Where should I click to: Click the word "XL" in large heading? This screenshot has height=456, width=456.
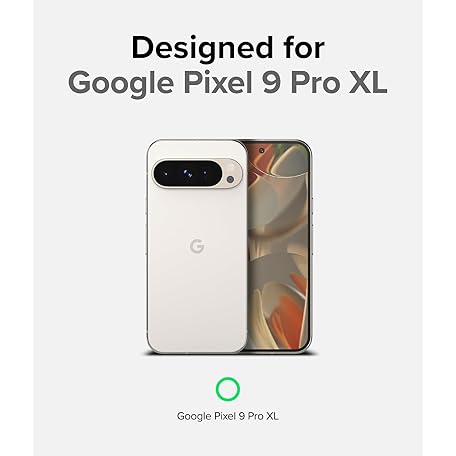368,82
